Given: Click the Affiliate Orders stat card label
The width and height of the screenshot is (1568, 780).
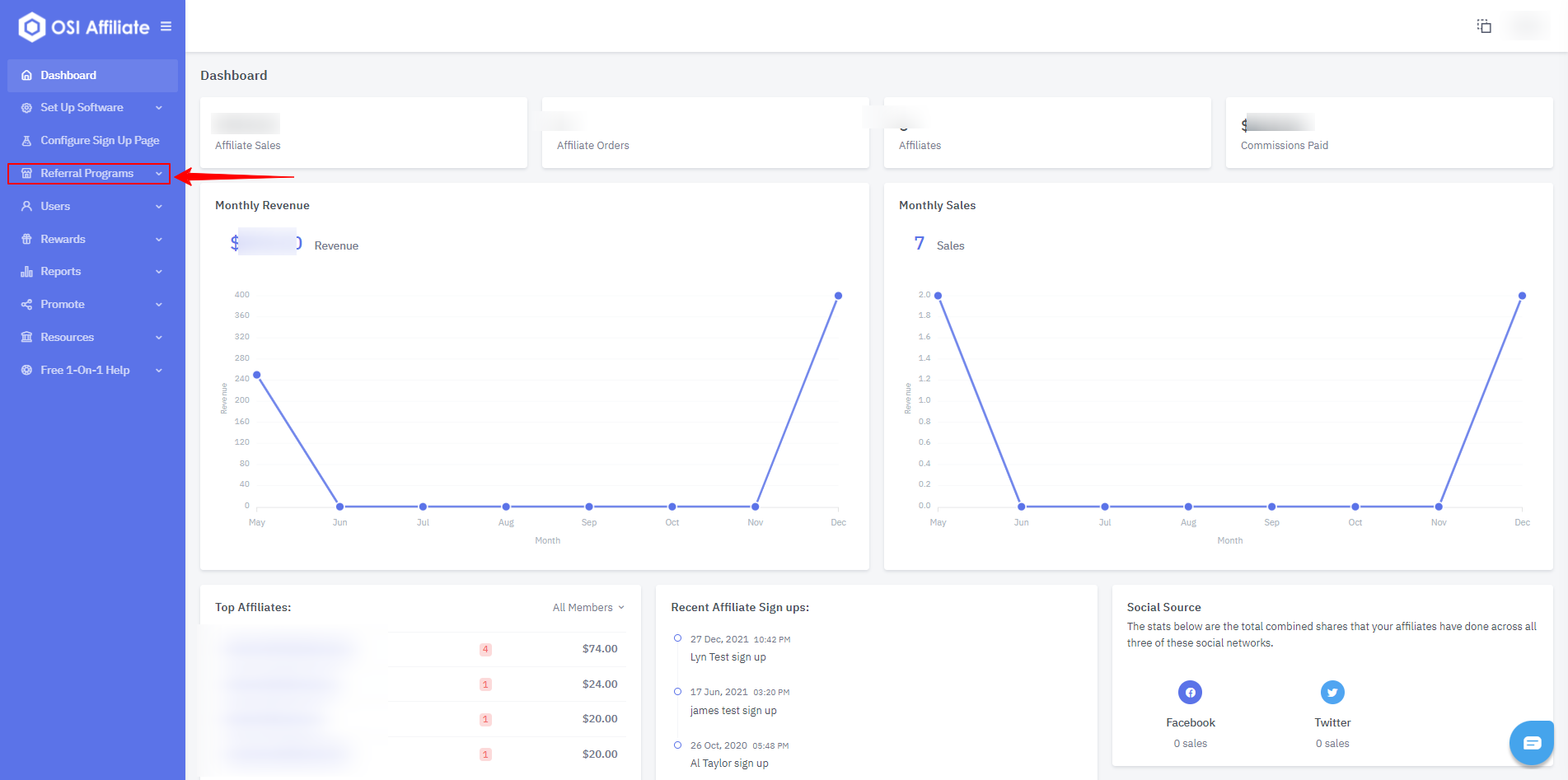Looking at the screenshot, I should (x=592, y=146).
